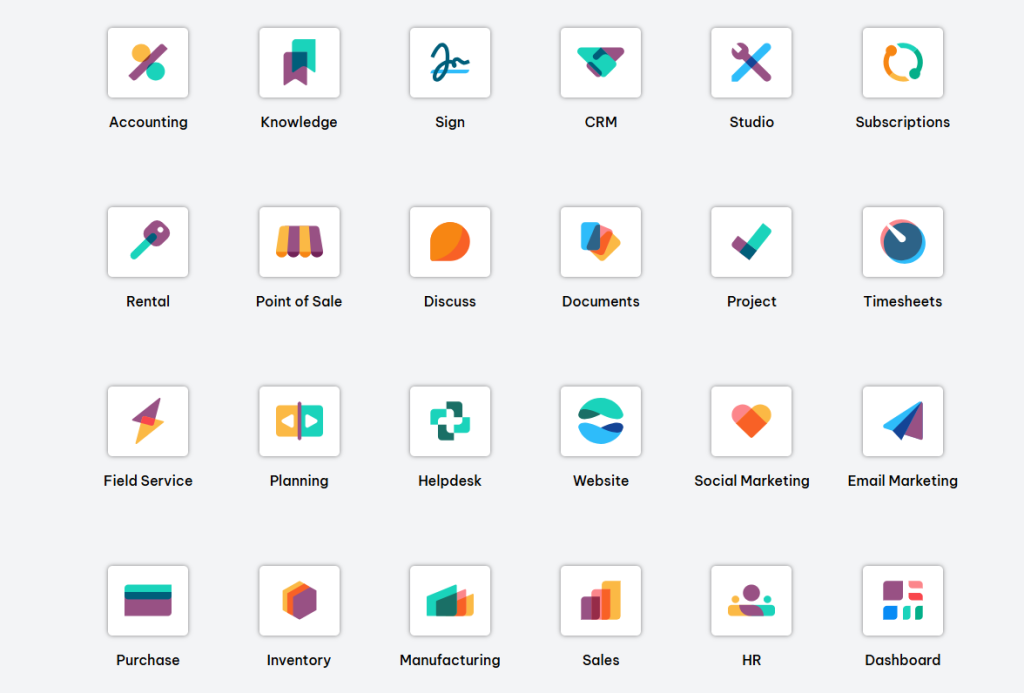Click the Website globe icon
Image resolution: width=1024 pixels, height=693 pixels.
point(601,421)
